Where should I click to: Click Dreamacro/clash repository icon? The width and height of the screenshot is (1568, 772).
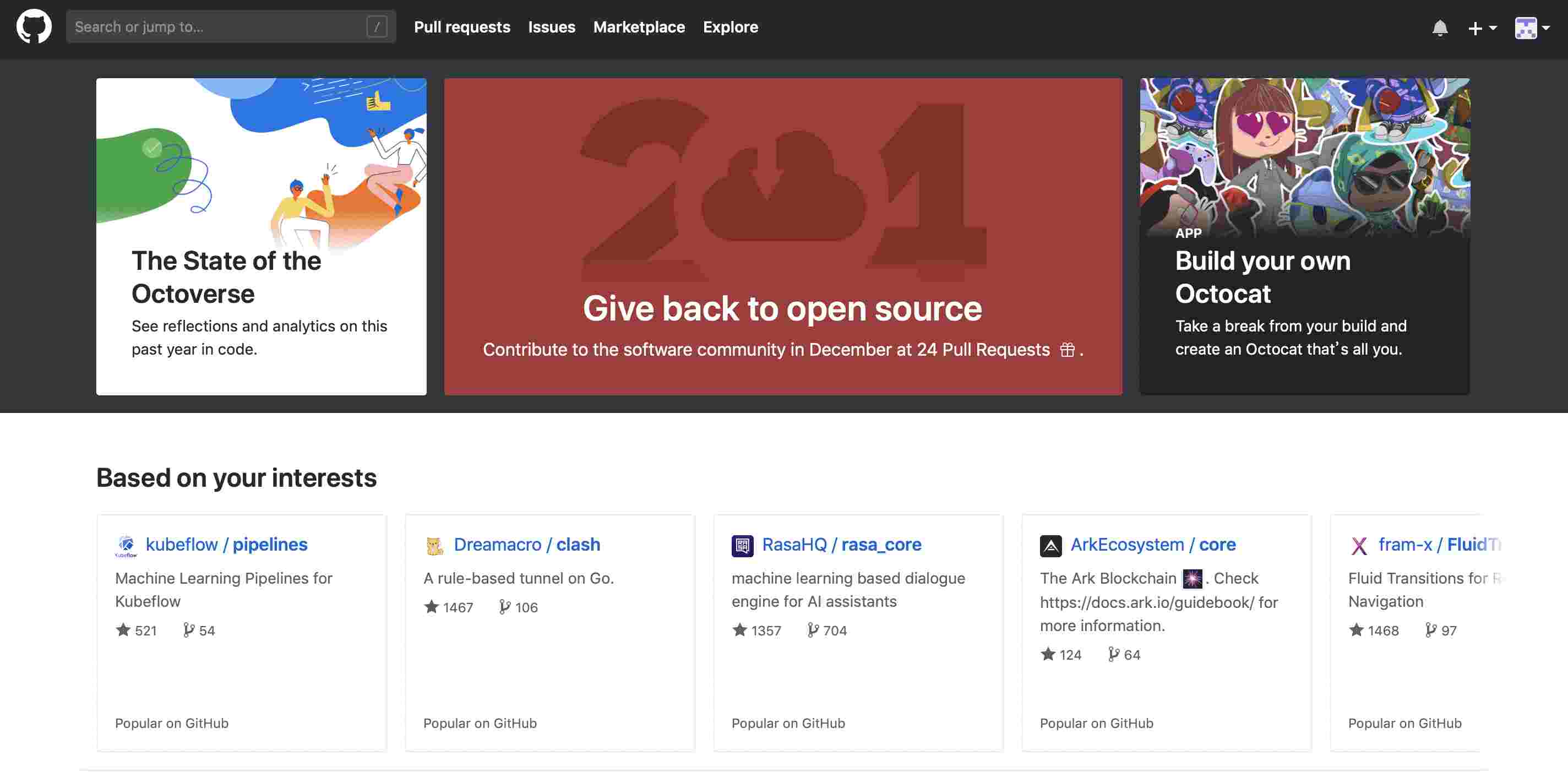point(433,544)
